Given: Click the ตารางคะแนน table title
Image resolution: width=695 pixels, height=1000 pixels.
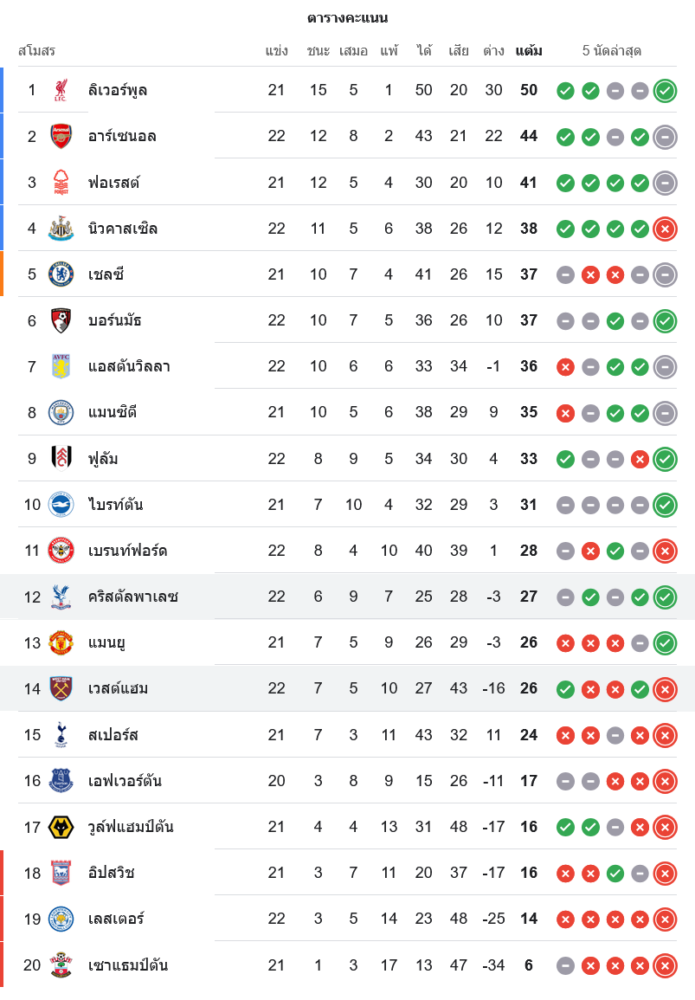Looking at the screenshot, I should pyautogui.click(x=347, y=18).
